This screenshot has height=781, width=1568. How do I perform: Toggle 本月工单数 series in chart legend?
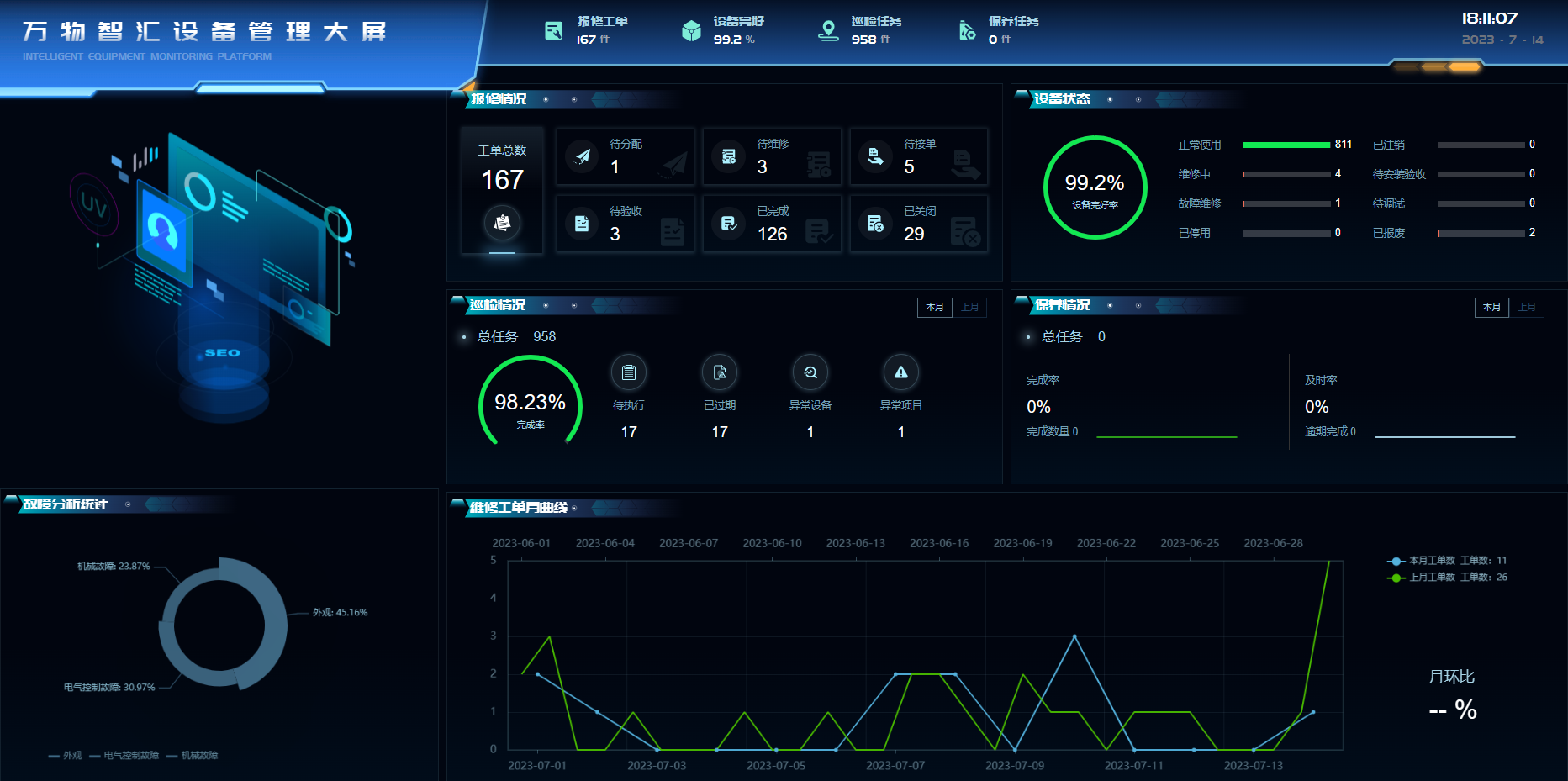(x=1445, y=561)
